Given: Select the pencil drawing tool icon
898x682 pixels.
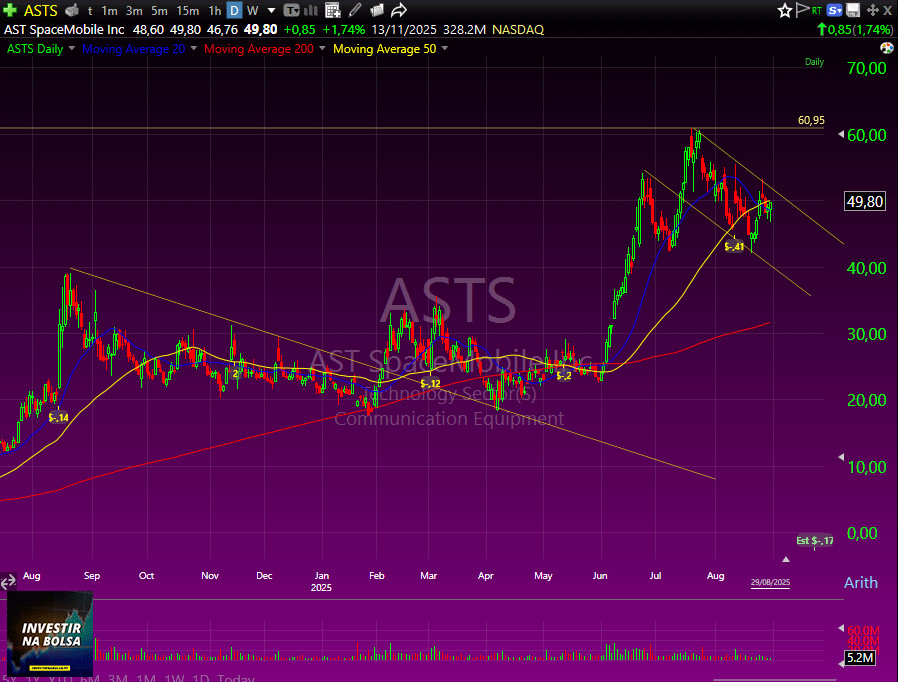Looking at the screenshot, I should (355, 11).
